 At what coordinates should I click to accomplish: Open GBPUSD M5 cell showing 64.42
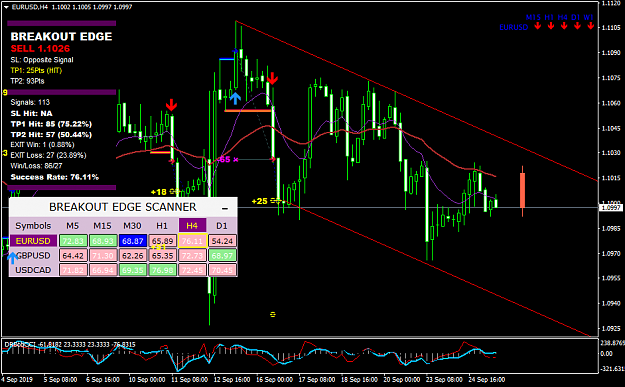[73, 255]
